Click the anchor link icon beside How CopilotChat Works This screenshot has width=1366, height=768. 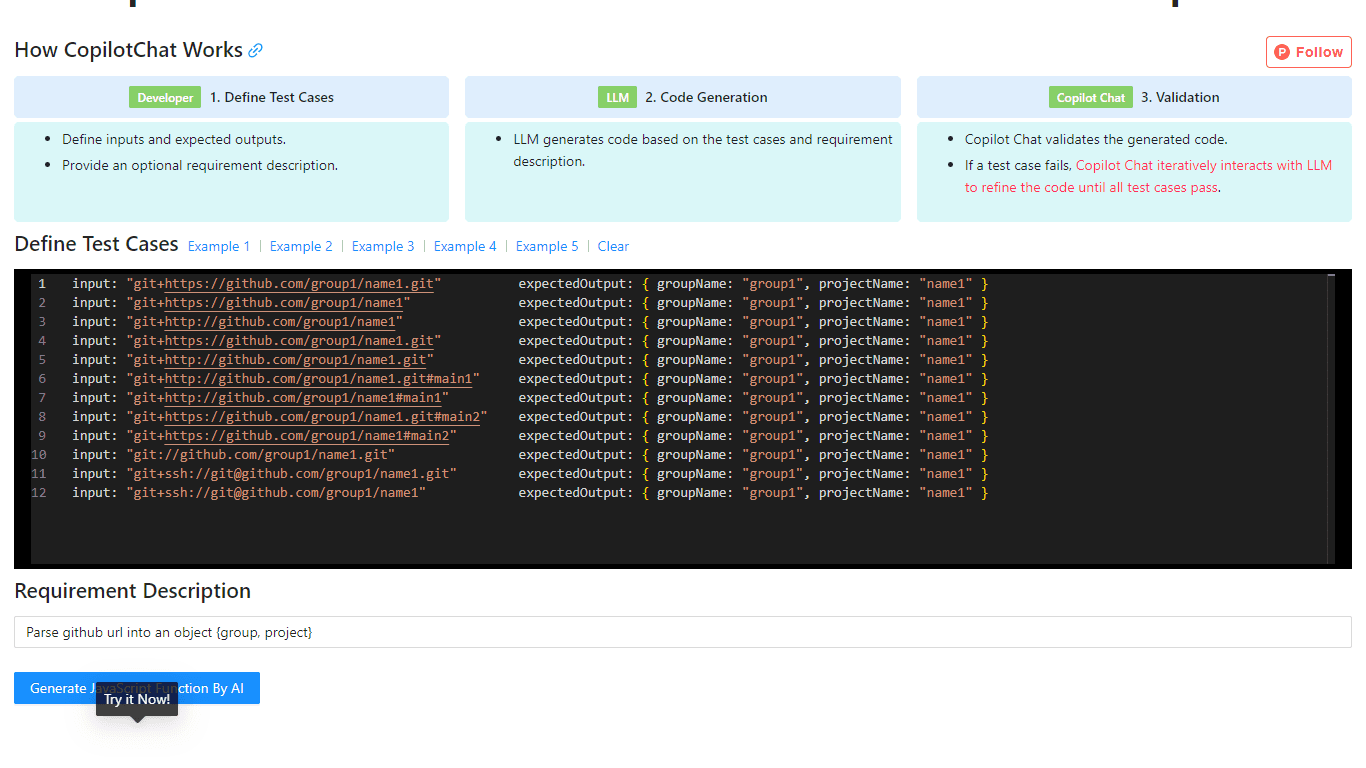[x=256, y=50]
